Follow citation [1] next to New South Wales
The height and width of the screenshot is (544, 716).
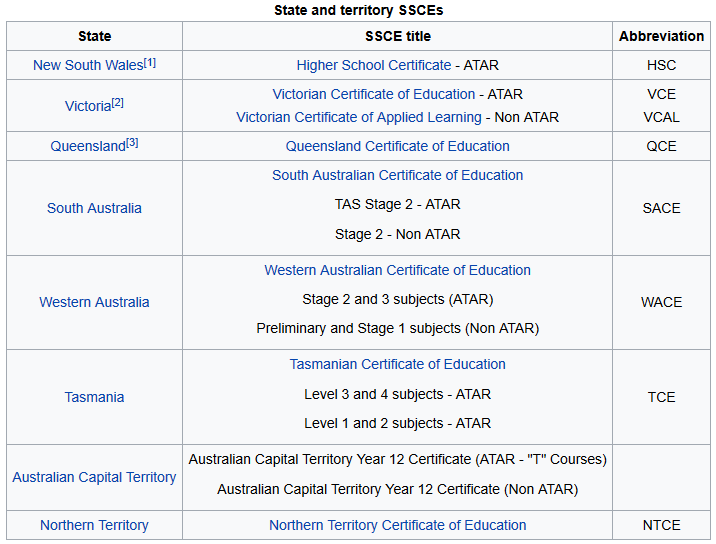[x=150, y=63]
